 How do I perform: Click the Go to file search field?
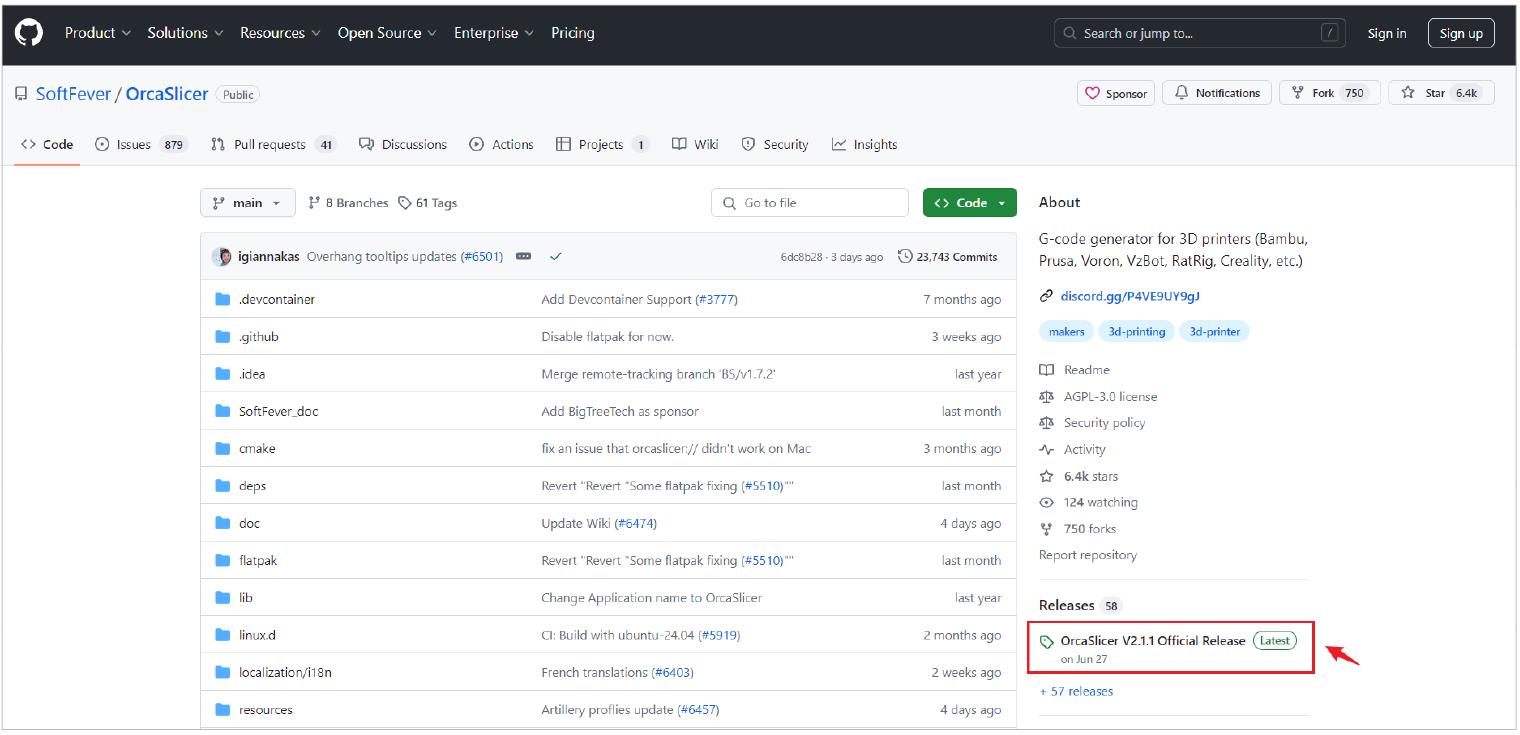pos(810,203)
